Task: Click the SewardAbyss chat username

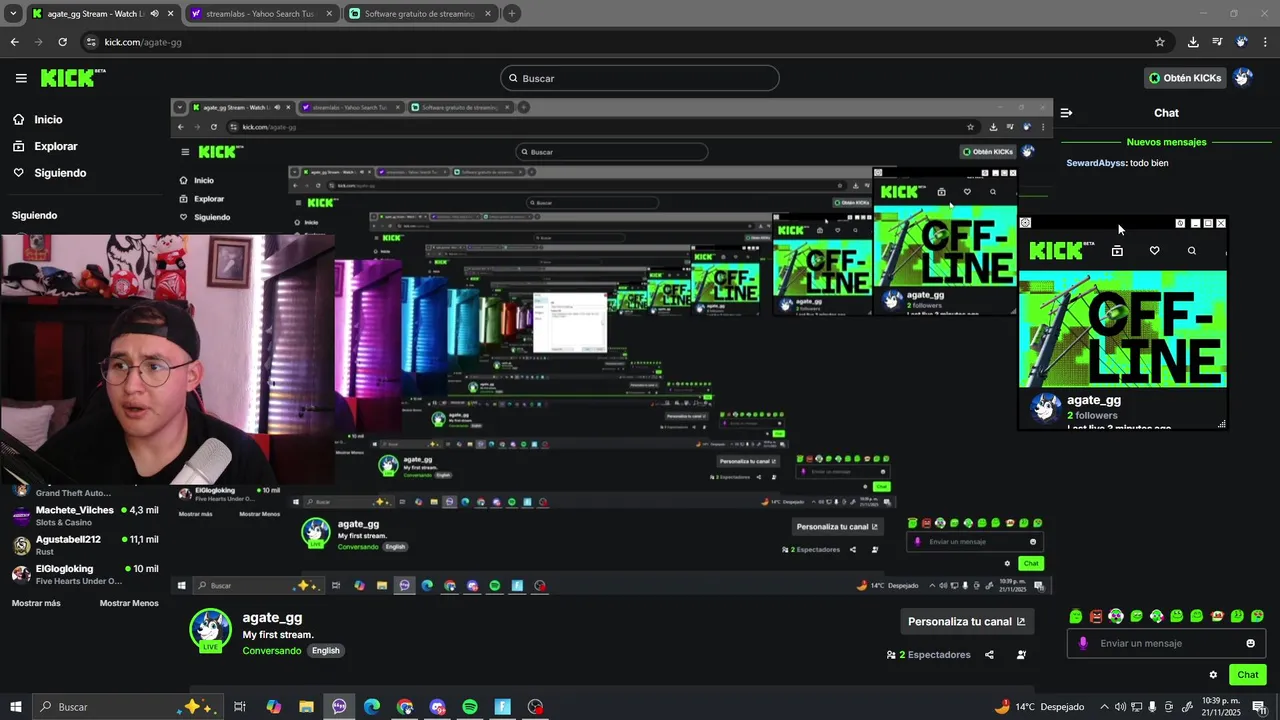Action: tap(1096, 163)
